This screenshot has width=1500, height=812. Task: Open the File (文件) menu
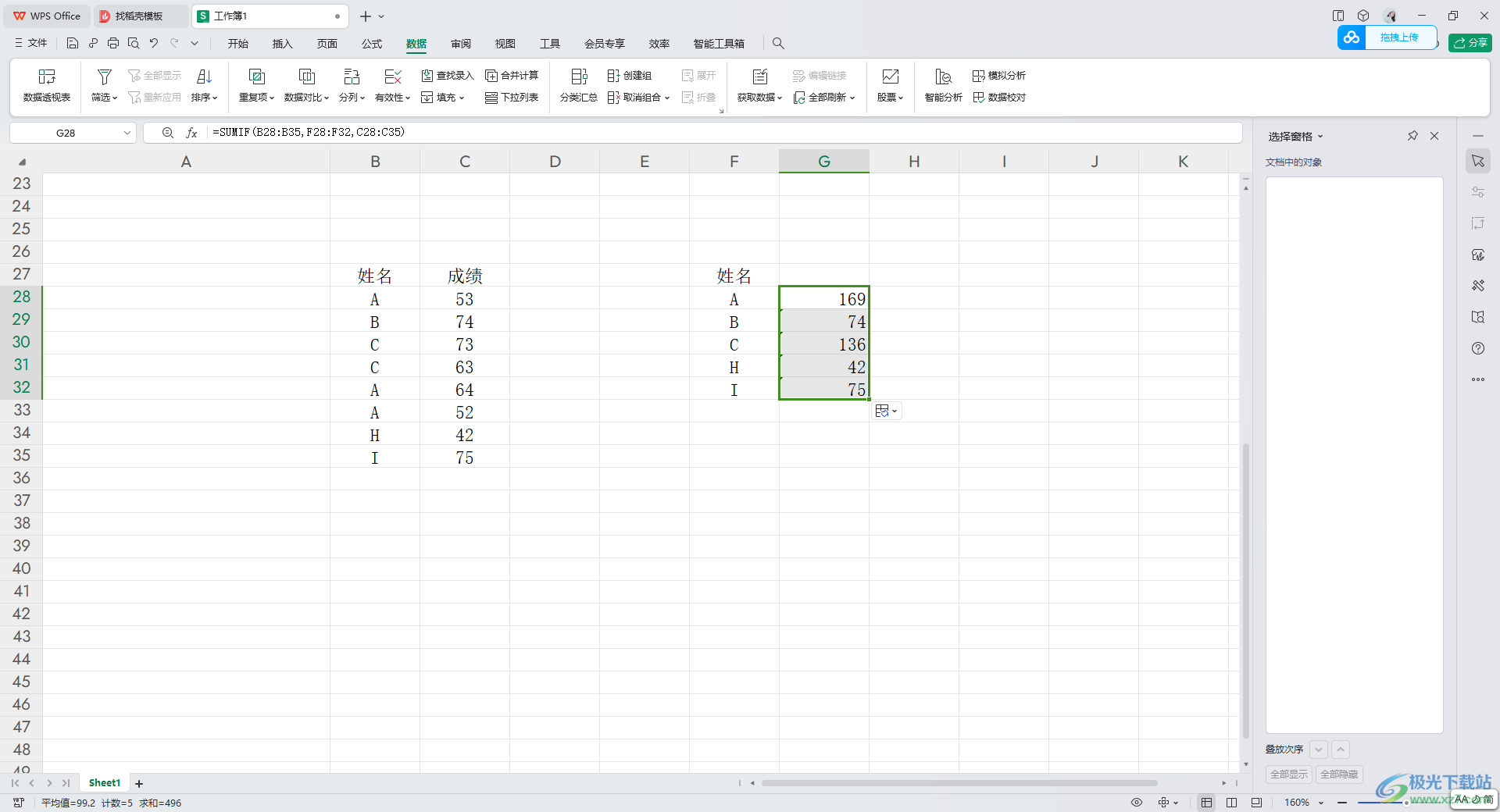[x=30, y=44]
